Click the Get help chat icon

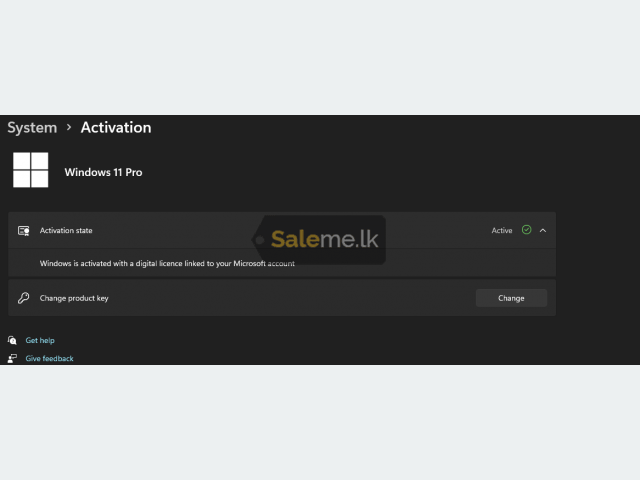[12, 340]
